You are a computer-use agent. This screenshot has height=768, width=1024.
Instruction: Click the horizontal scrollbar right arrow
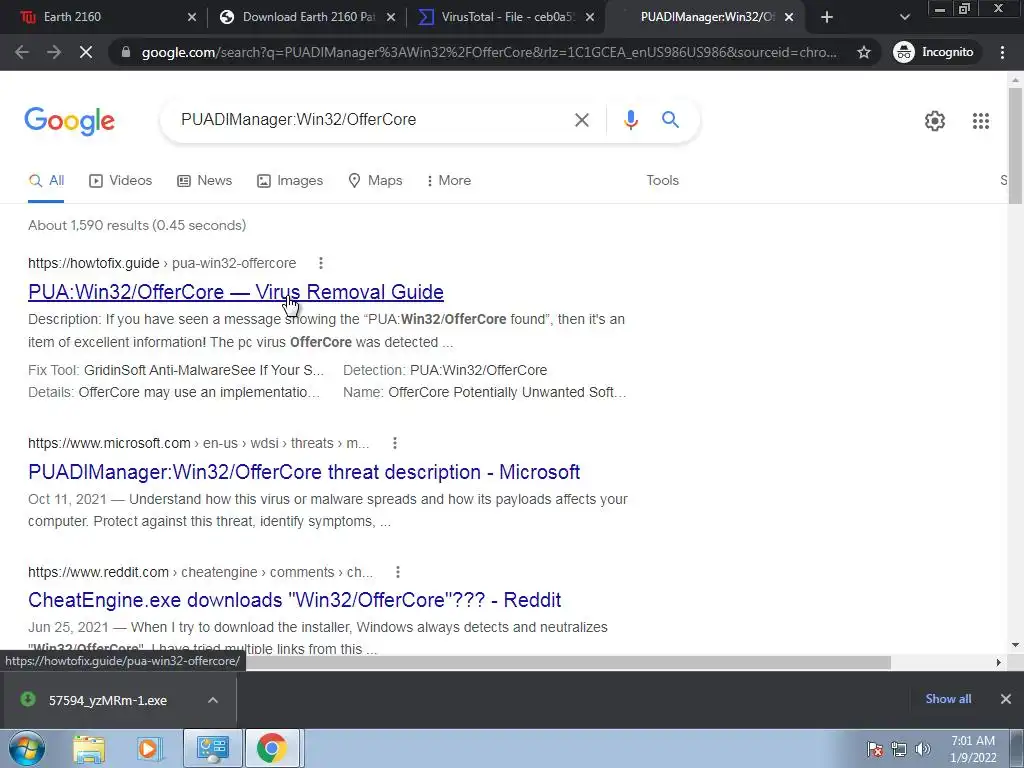tap(998, 662)
